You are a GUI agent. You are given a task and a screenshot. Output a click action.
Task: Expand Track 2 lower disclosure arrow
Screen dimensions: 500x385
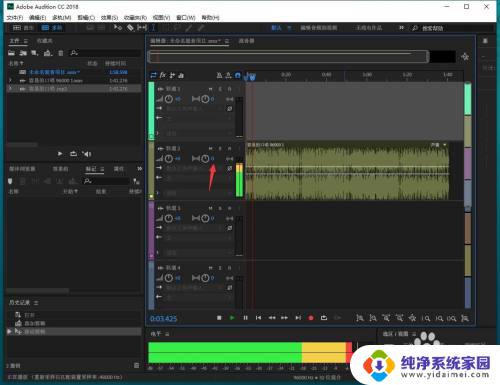tap(158, 193)
